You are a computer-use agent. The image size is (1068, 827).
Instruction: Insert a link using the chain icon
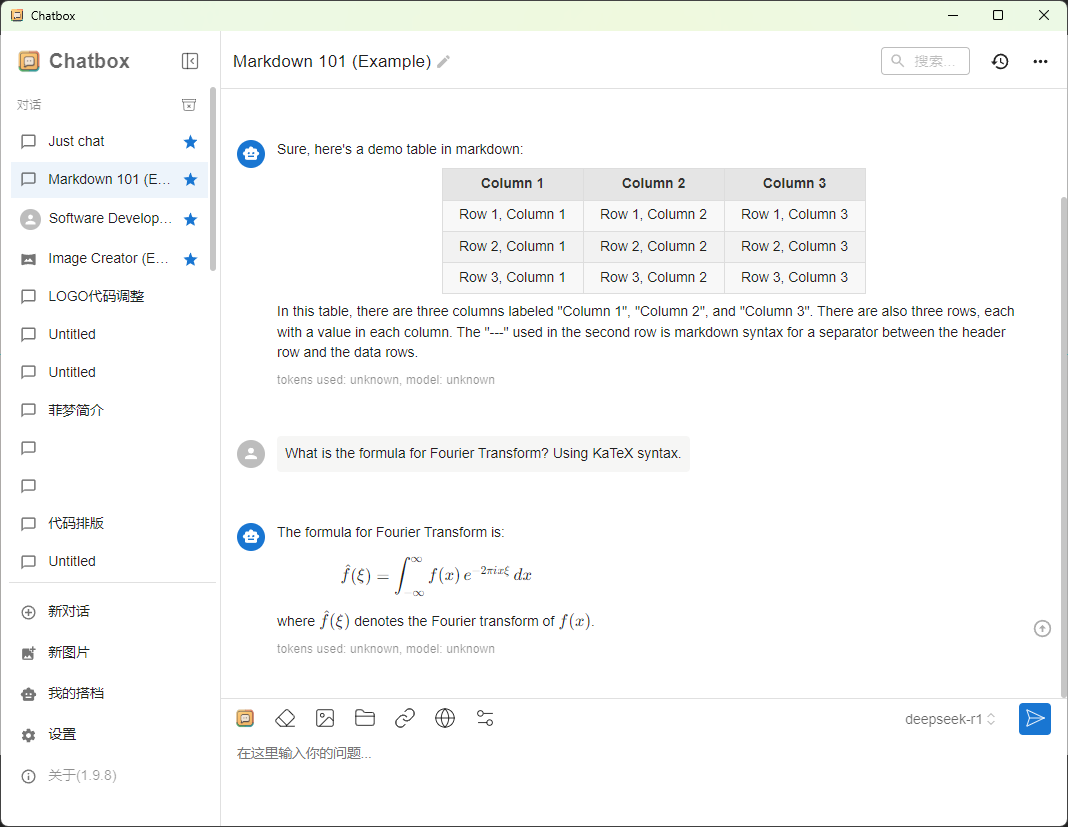[405, 718]
